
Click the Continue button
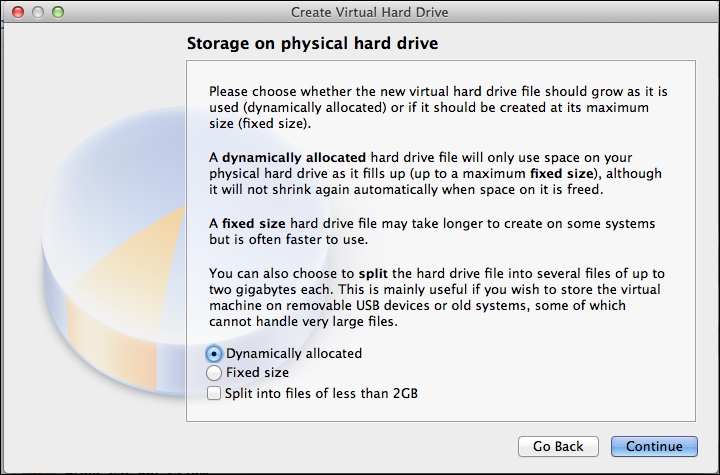[654, 447]
